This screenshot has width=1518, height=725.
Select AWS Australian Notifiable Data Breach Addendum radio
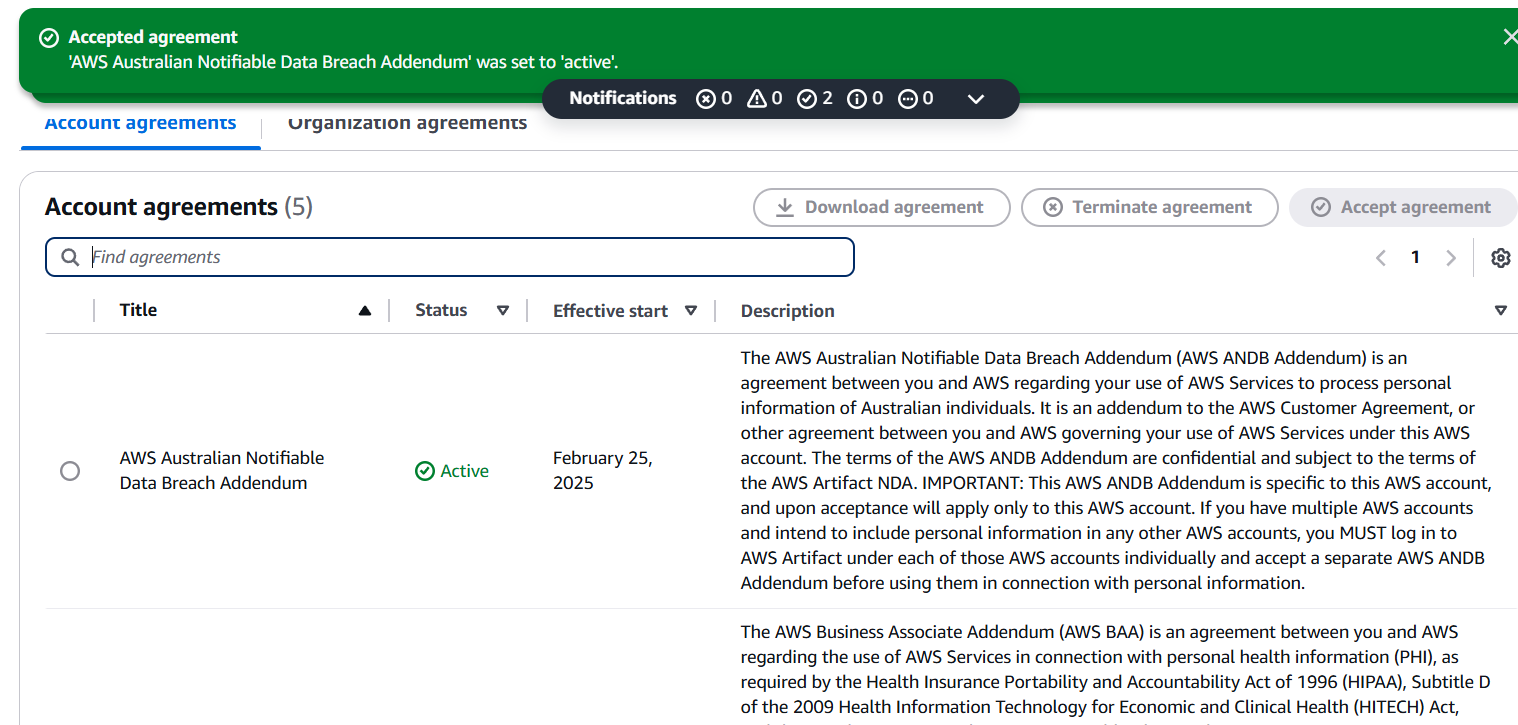point(70,471)
